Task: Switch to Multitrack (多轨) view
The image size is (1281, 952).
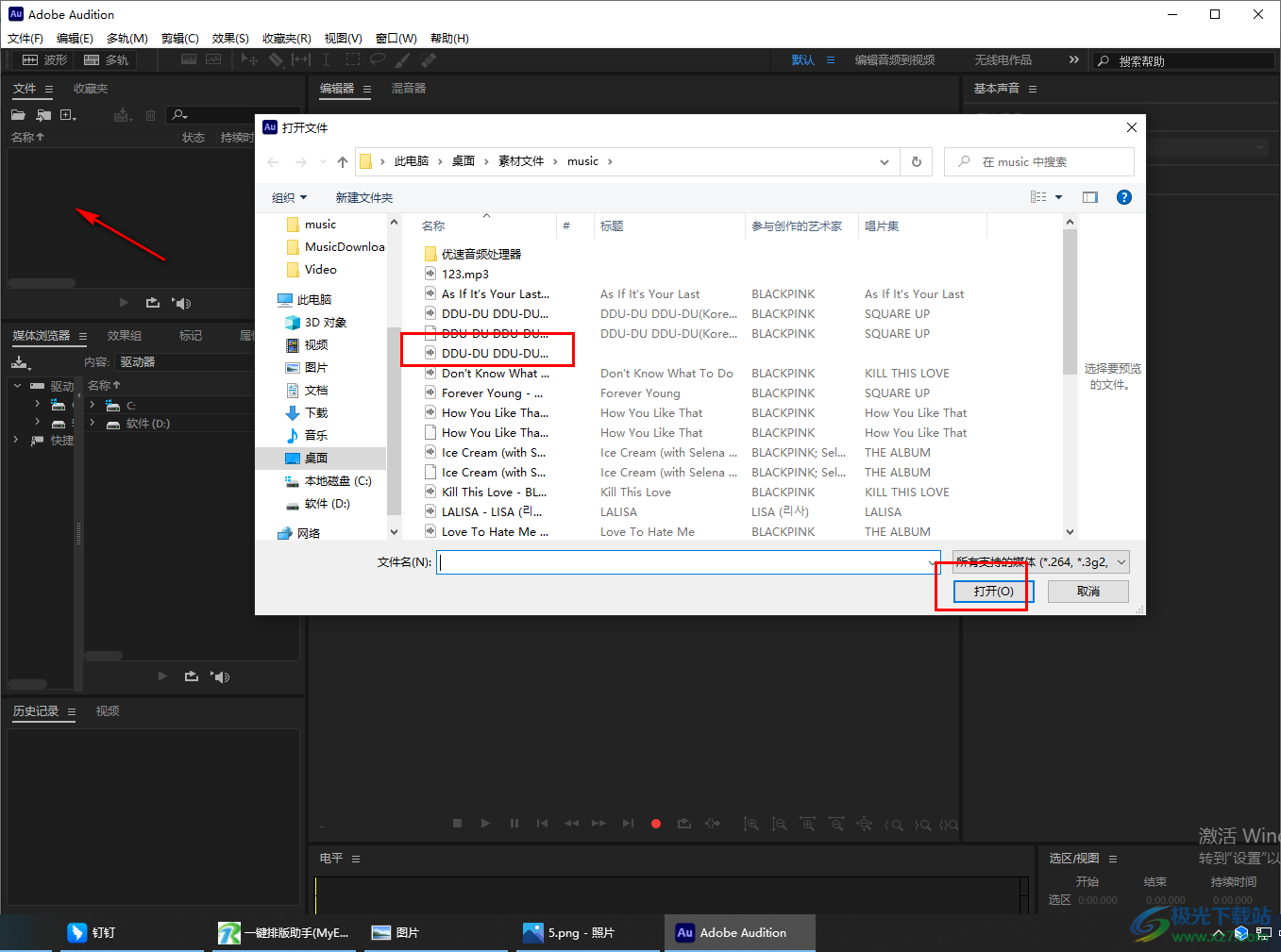Action: click(x=106, y=59)
